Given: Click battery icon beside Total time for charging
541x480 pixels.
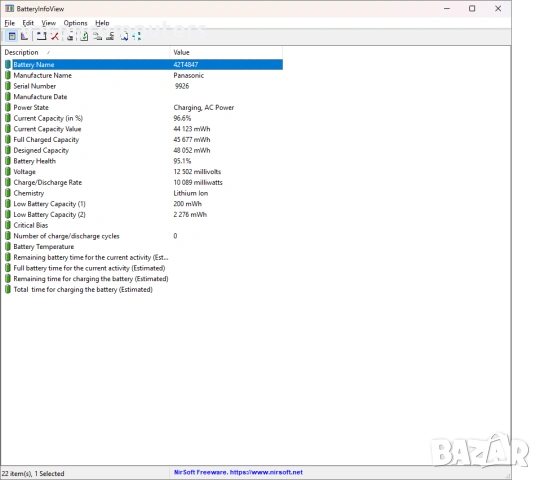Looking at the screenshot, I should click(x=8, y=289).
